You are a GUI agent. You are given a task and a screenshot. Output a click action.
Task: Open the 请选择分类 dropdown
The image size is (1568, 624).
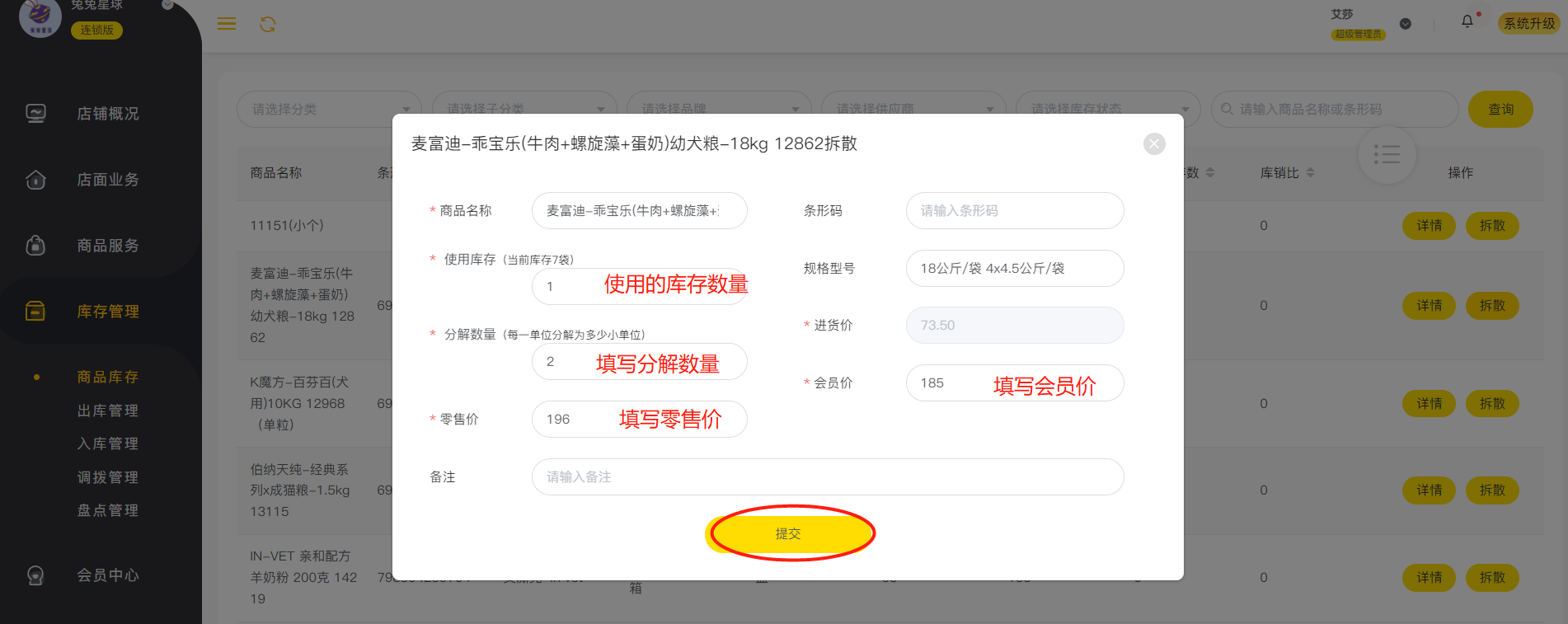point(329,109)
